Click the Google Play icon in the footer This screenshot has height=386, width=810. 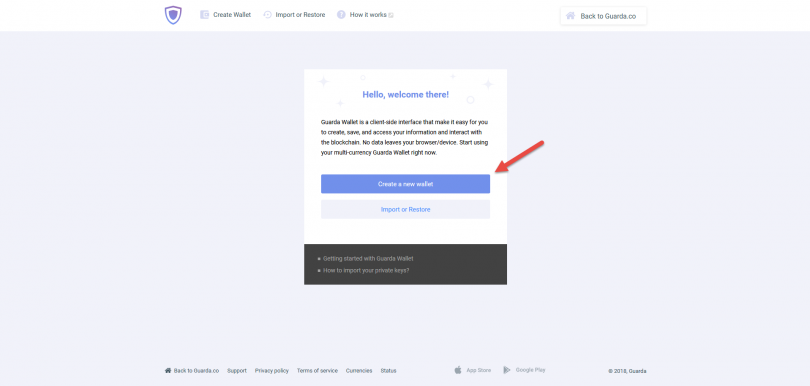507,370
